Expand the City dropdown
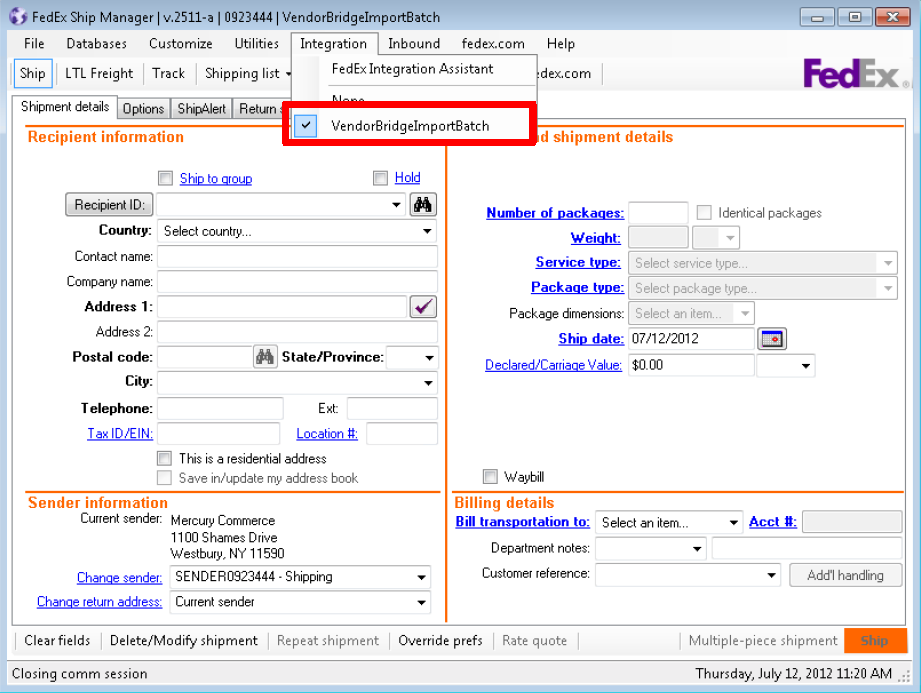Viewport: 921px width, 693px height. tap(429, 383)
